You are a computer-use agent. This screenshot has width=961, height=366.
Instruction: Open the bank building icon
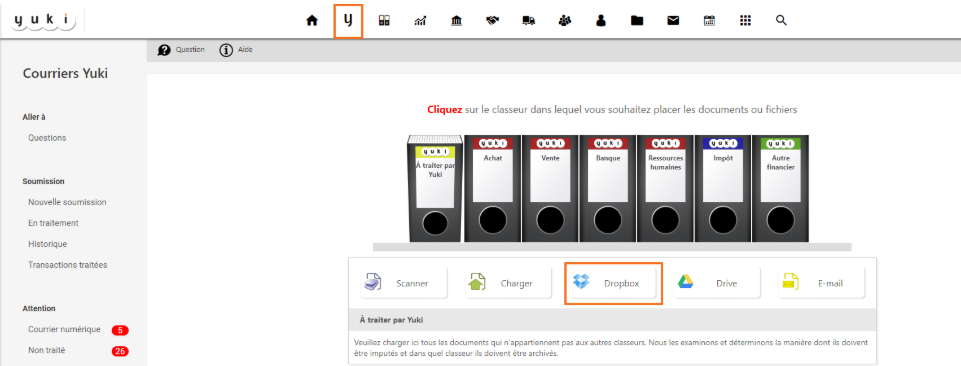point(457,21)
